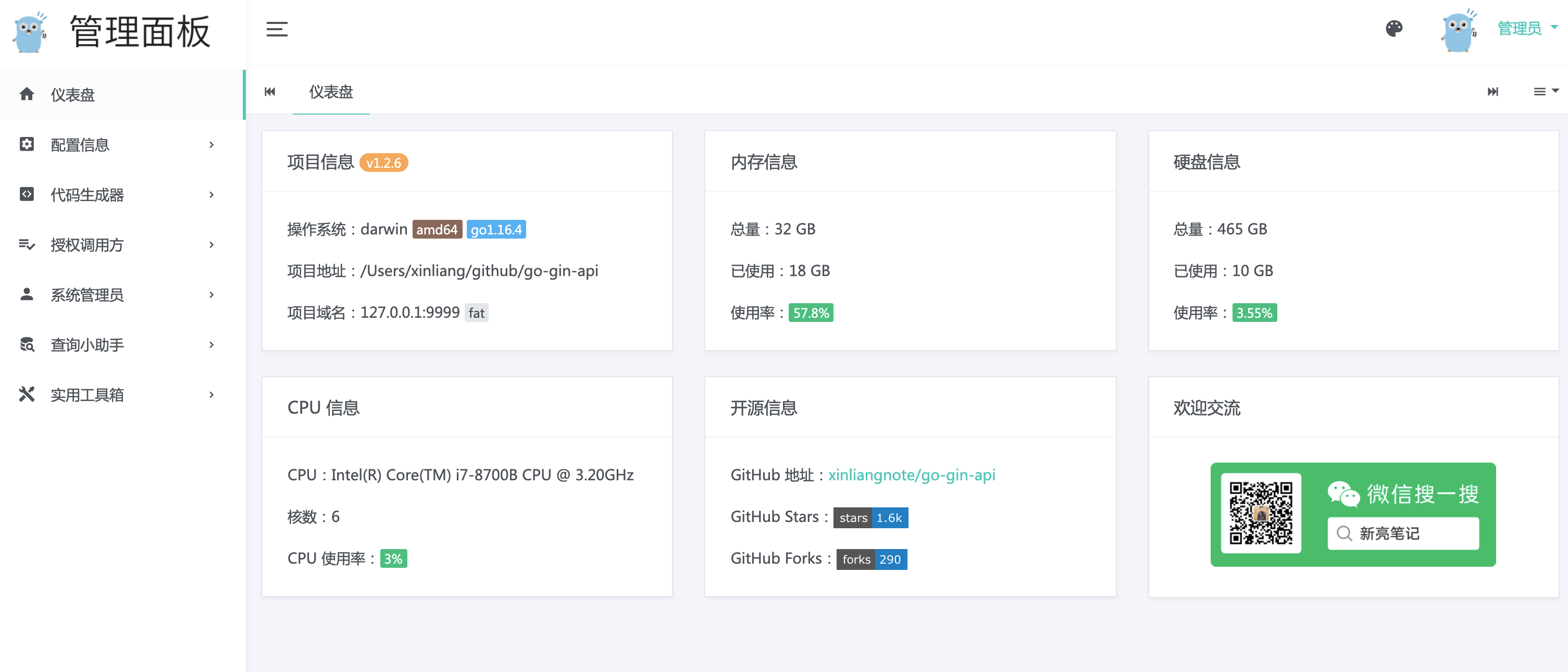
Task: Click the 查询小助手 database search icon
Action: click(27, 344)
